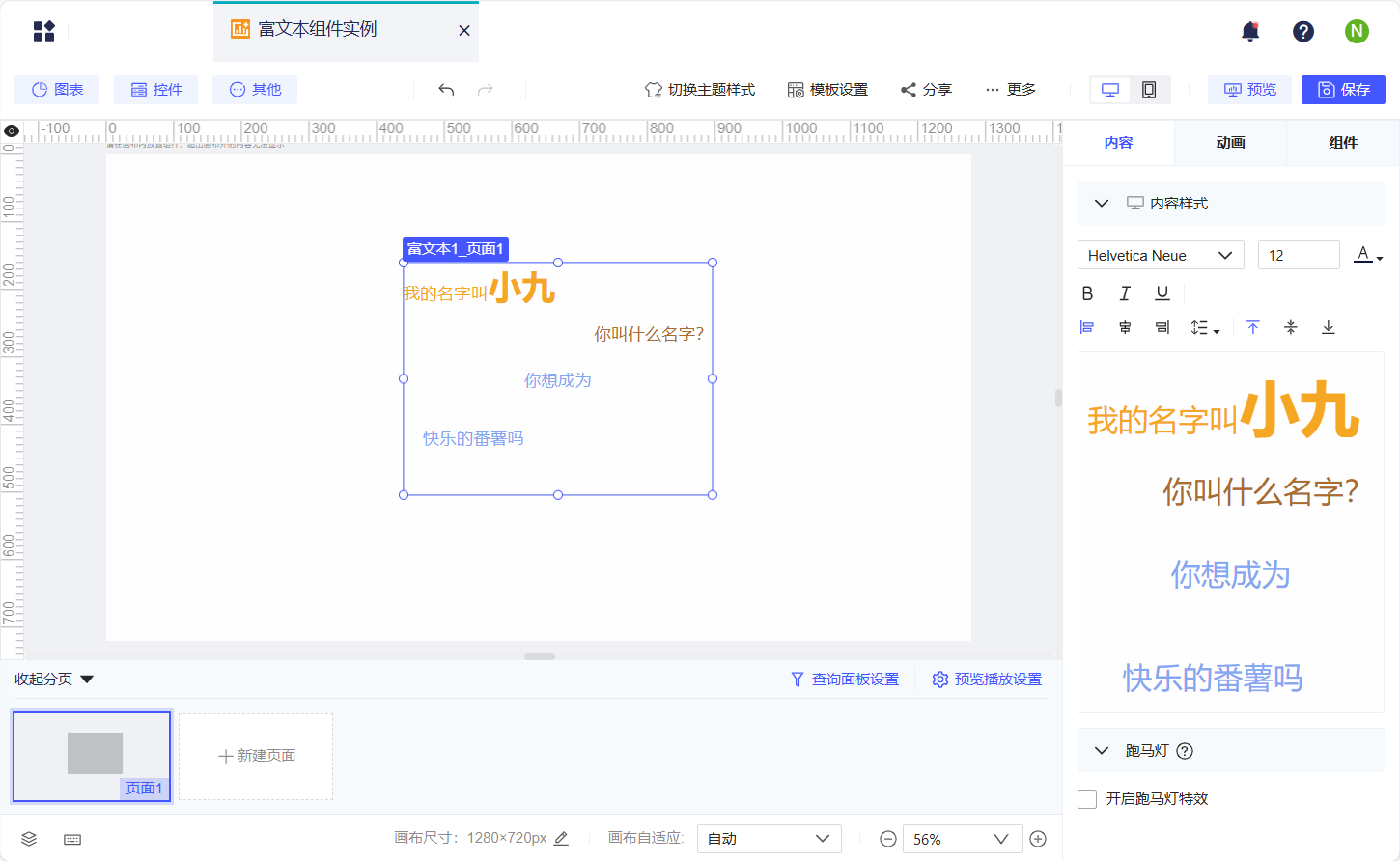Click the vertical scrollbar beside the canvas

(1058, 398)
